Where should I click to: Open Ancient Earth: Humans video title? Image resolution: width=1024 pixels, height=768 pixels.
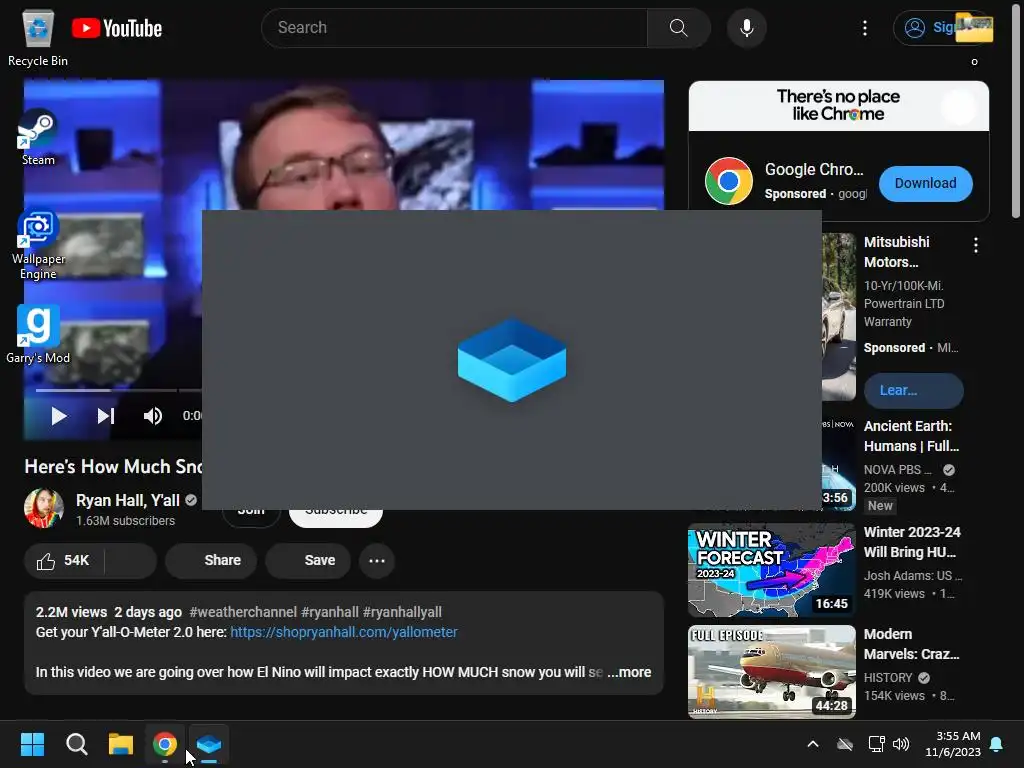tap(912, 436)
